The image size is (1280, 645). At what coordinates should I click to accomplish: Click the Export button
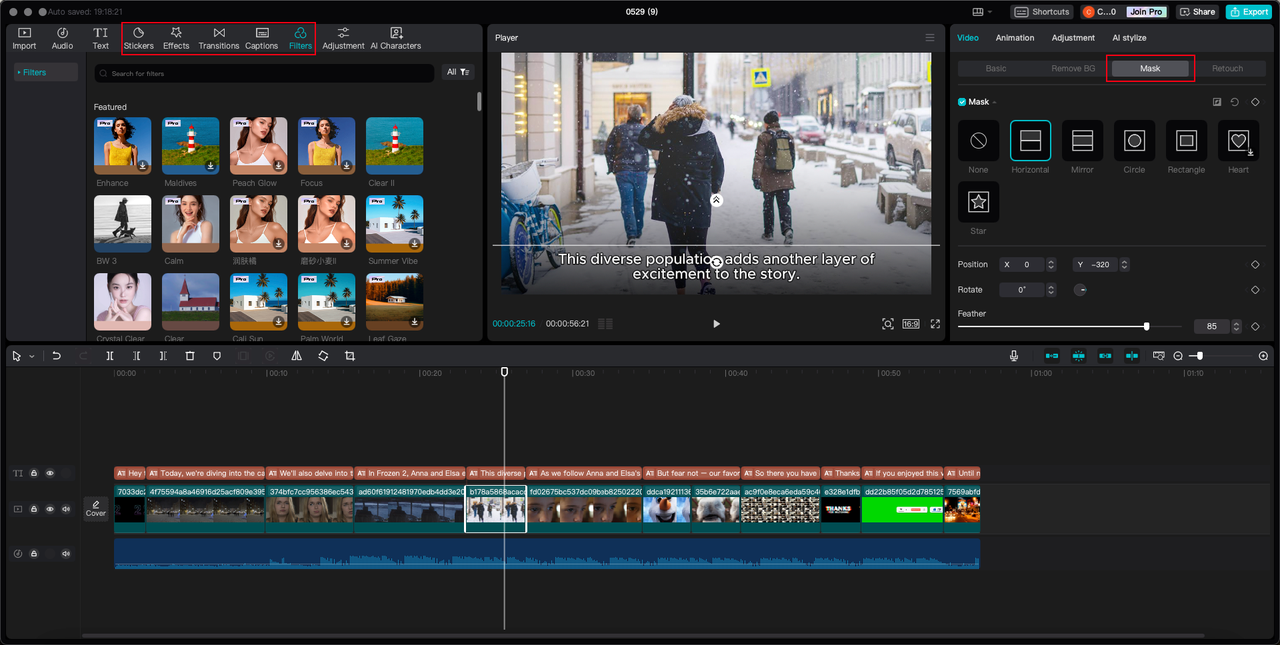pos(1248,12)
